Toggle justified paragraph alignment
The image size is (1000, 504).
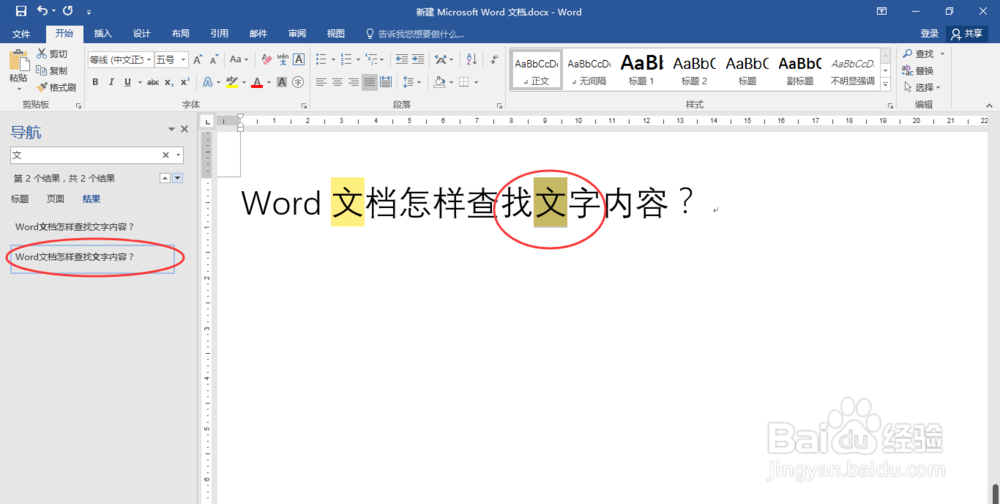coord(369,82)
